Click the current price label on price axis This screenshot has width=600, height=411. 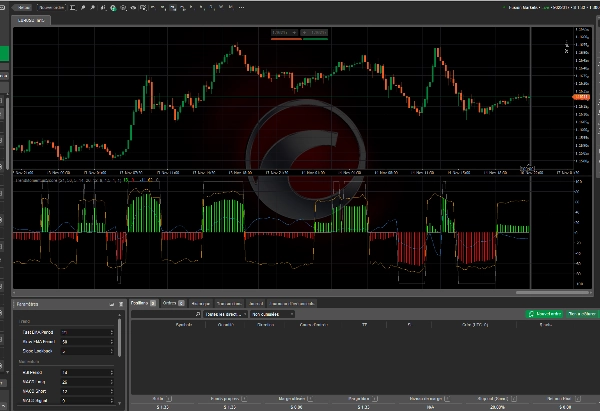pos(581,96)
